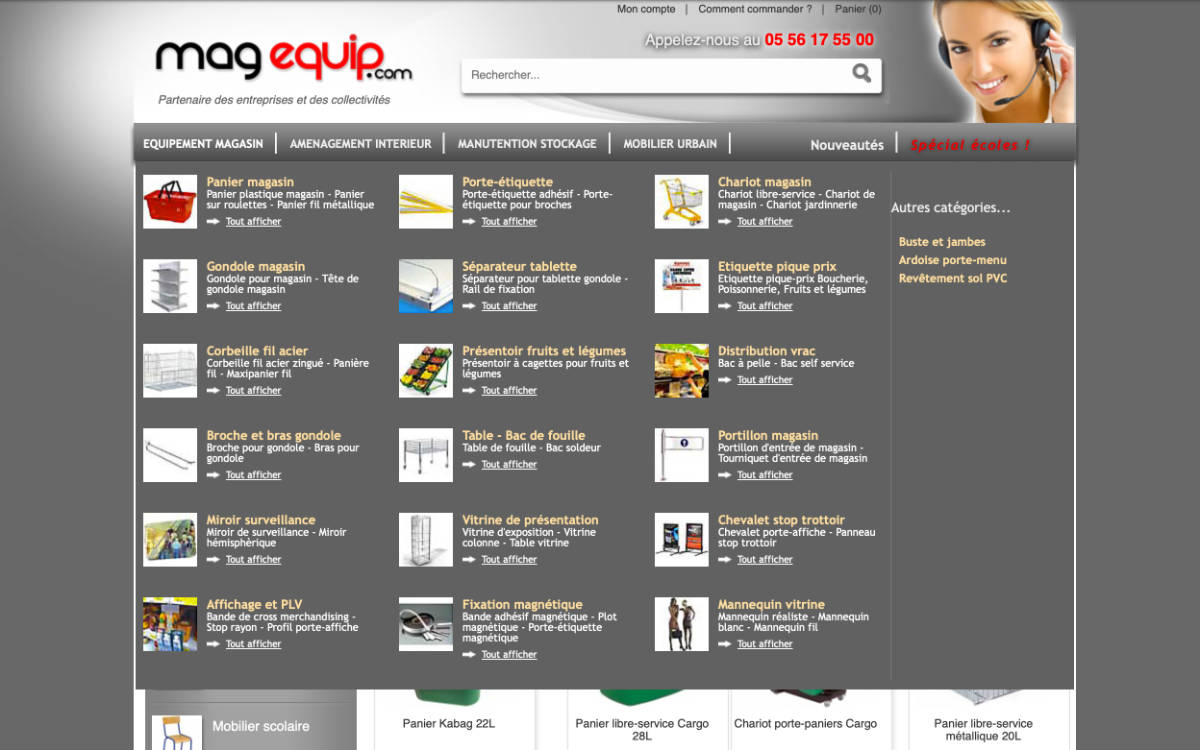
Task: Open the Panier (0) cart link
Action: coord(857,8)
